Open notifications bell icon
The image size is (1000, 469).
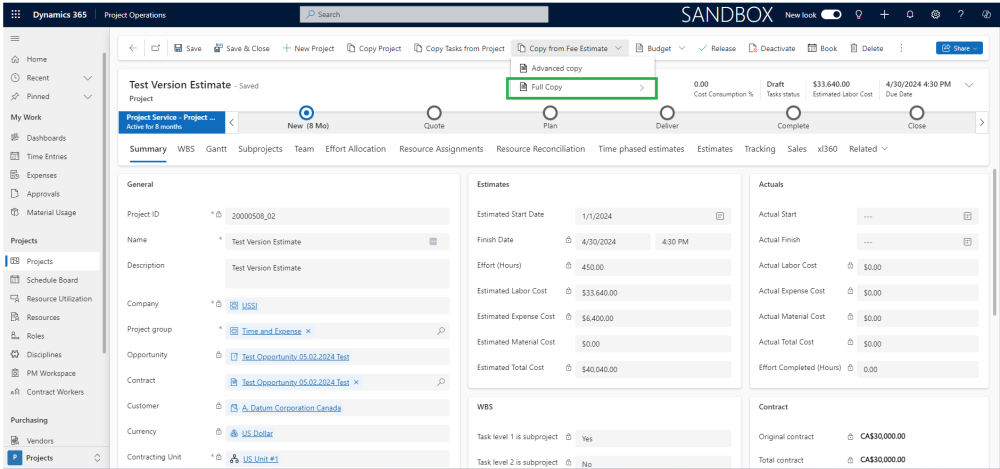[x=909, y=15]
